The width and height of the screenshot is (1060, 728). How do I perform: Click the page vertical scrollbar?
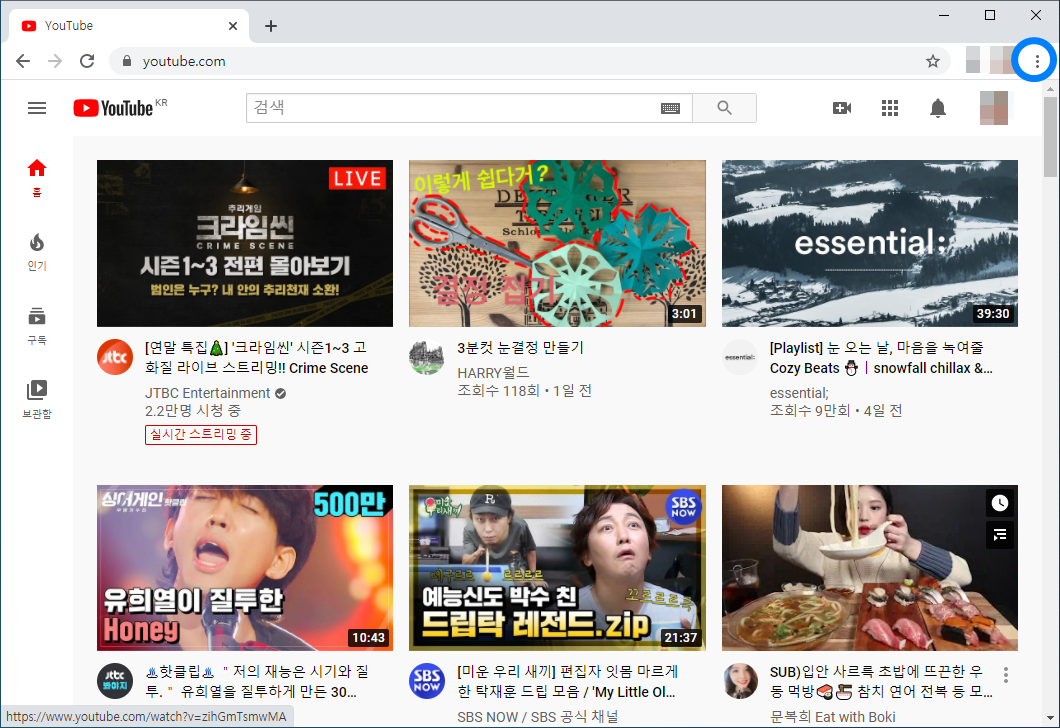[1050, 137]
